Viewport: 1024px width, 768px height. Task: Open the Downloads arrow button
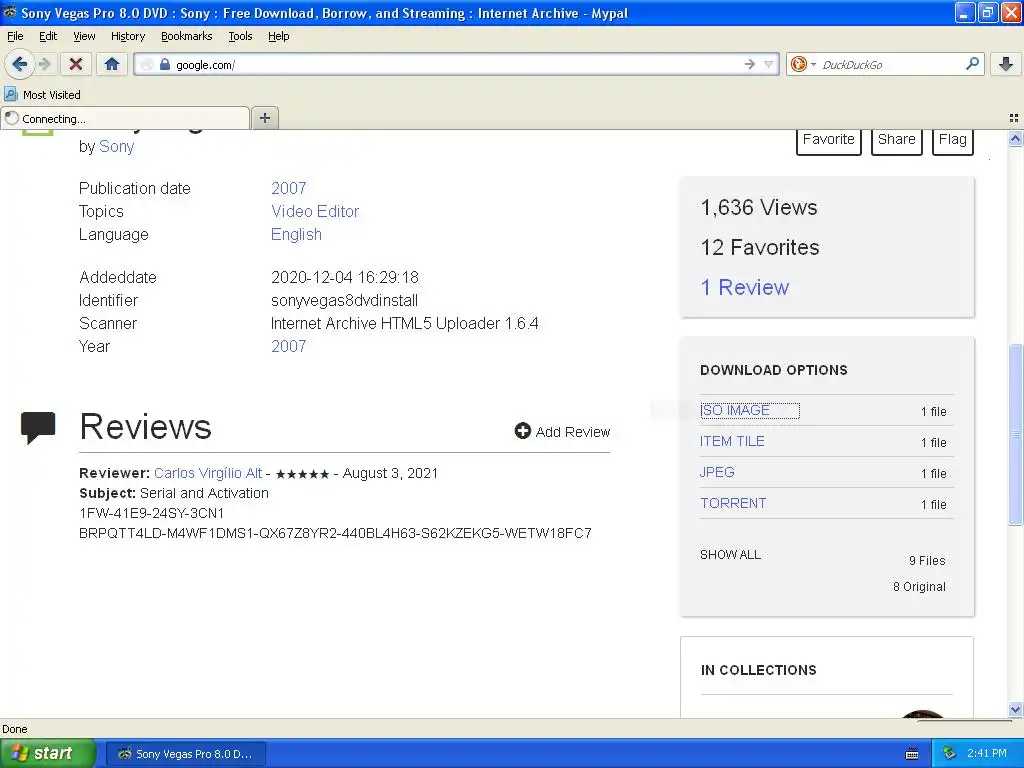click(1006, 64)
